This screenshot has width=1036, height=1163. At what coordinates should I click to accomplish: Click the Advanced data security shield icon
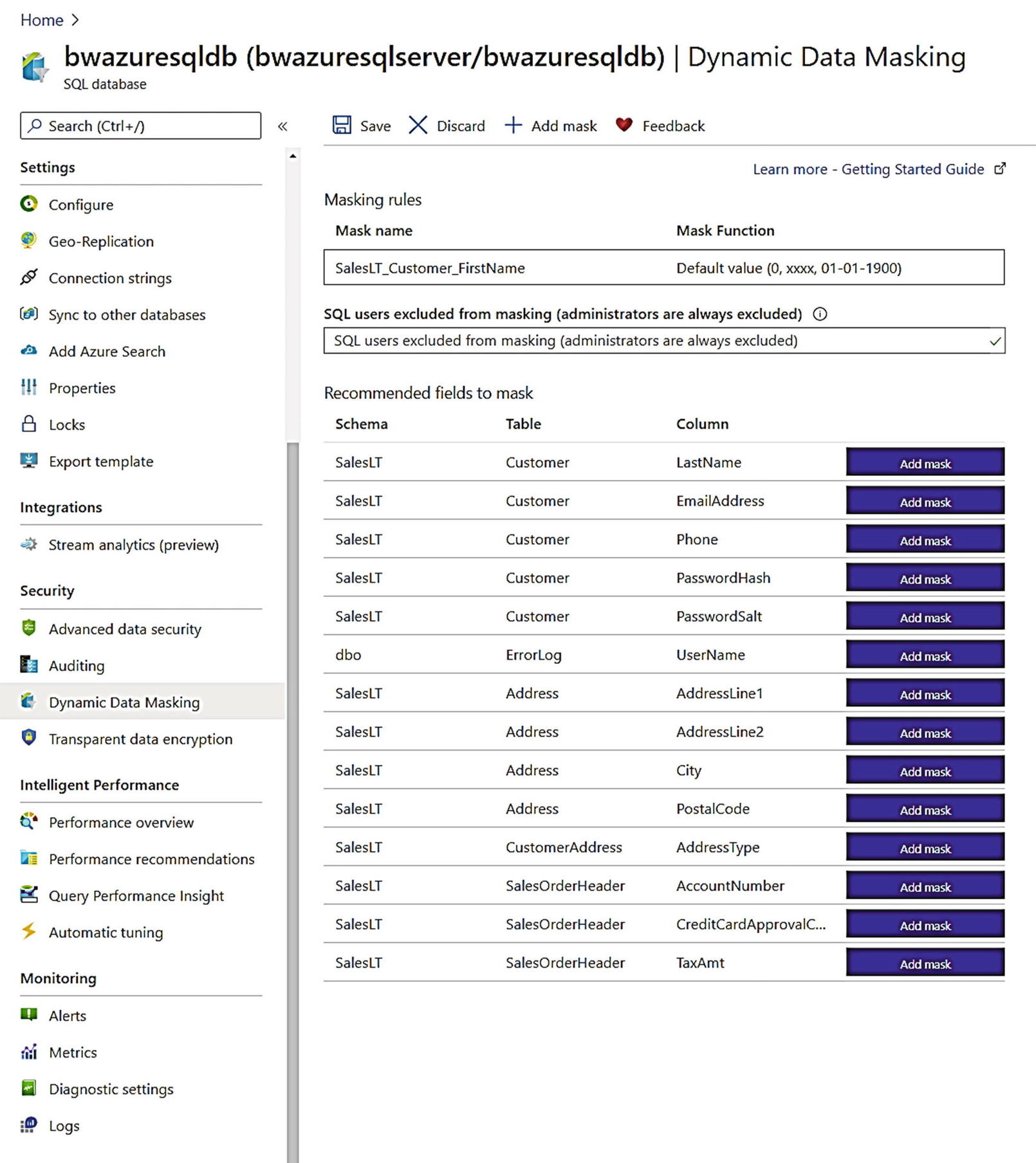[29, 628]
